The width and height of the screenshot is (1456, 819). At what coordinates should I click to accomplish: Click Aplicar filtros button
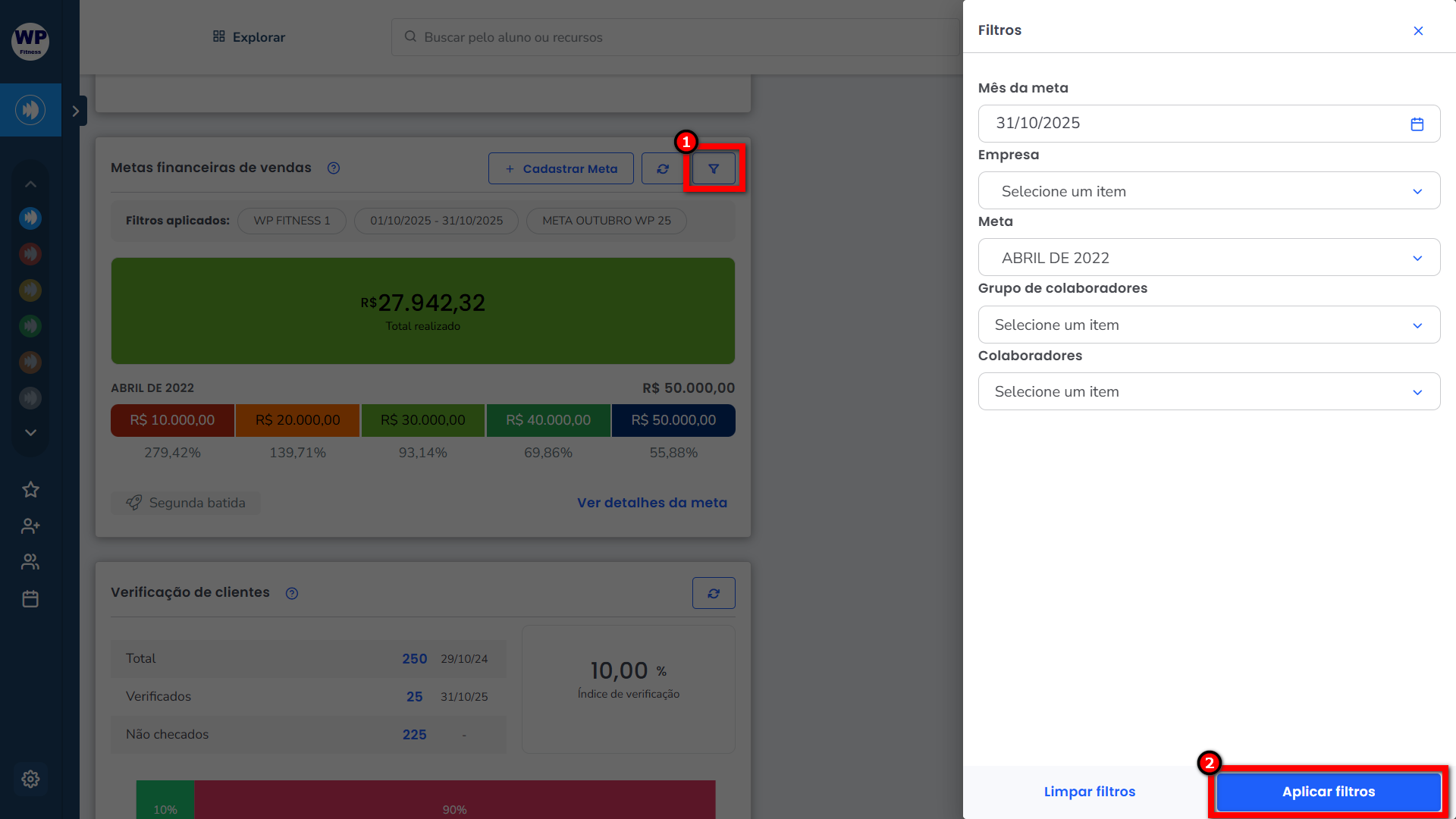coord(1328,792)
